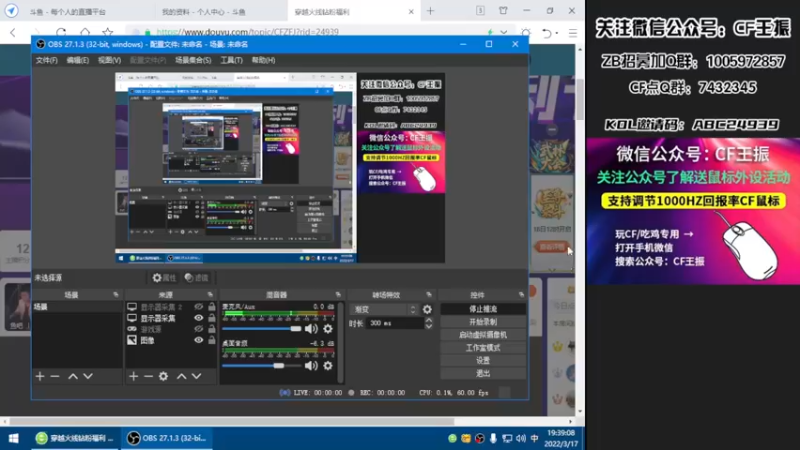The width and height of the screenshot is (800, 450).
Task: Click 开始录制 button
Action: coord(483,322)
